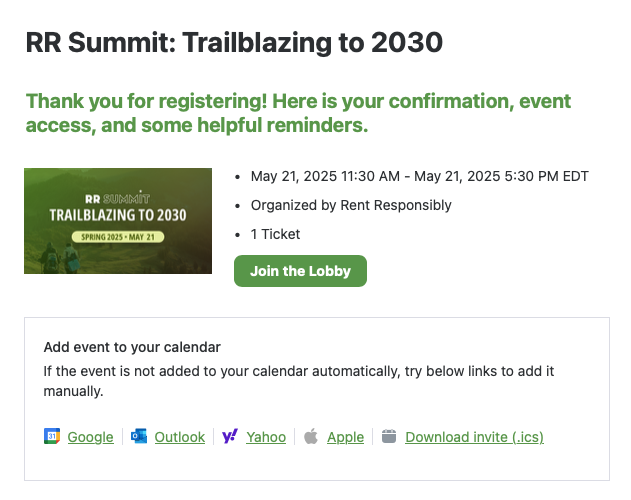Screen dimensions: 631x500
Task: Add event via the Apple link
Action: click(x=345, y=437)
